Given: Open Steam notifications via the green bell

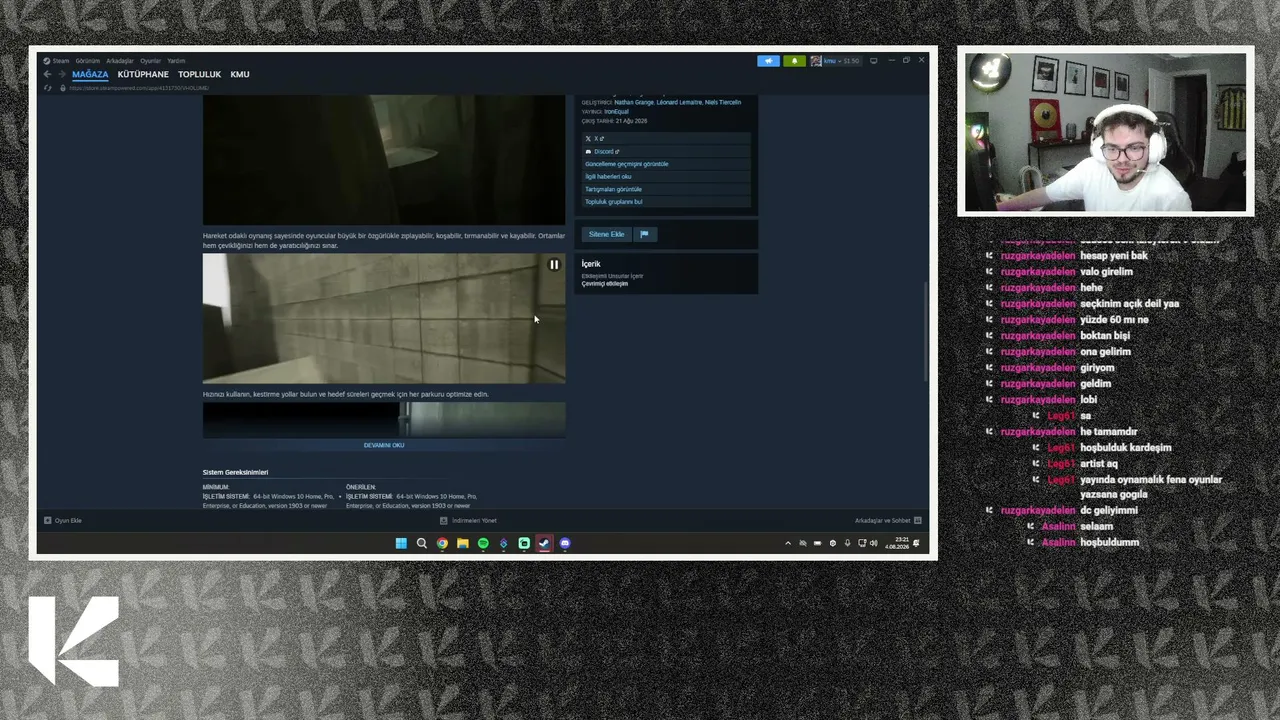Looking at the screenshot, I should point(795,61).
